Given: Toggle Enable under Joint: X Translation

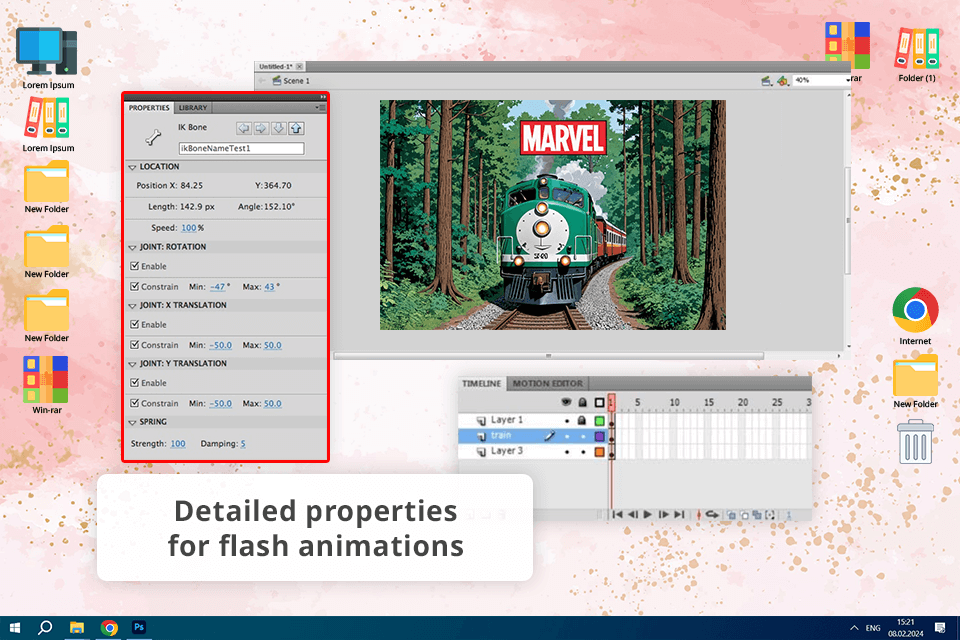Looking at the screenshot, I should tap(135, 324).
